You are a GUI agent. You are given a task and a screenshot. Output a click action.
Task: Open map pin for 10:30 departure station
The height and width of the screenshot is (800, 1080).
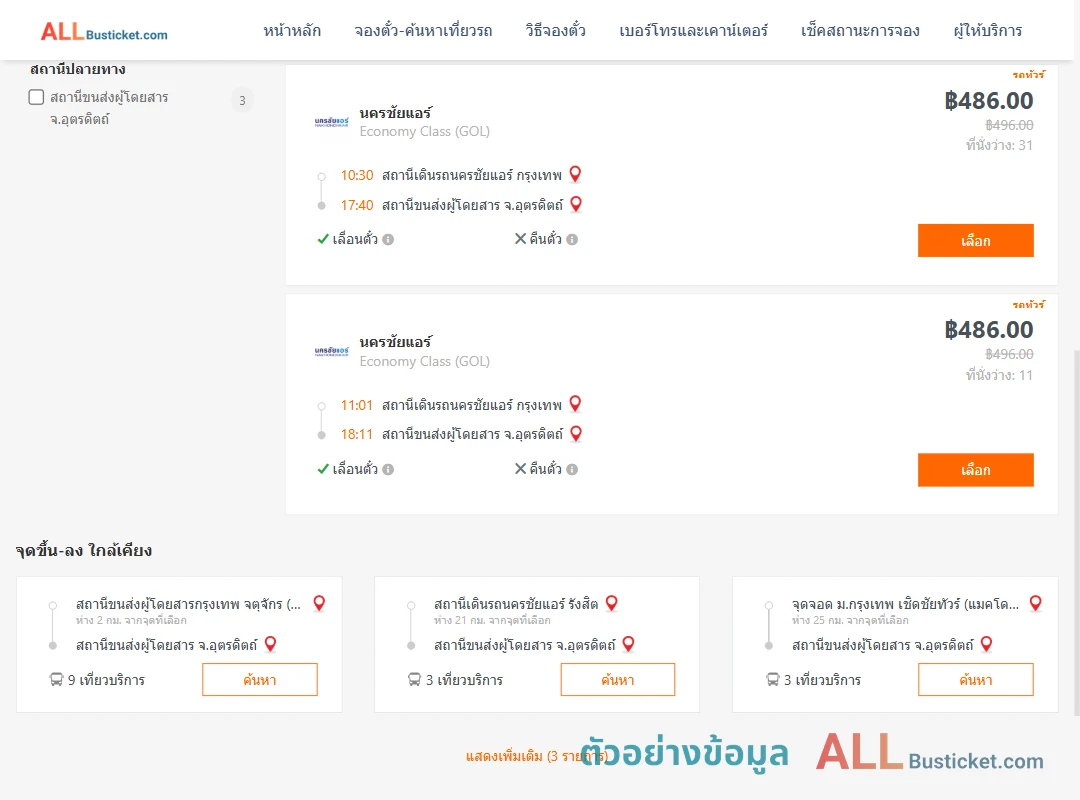(x=575, y=174)
